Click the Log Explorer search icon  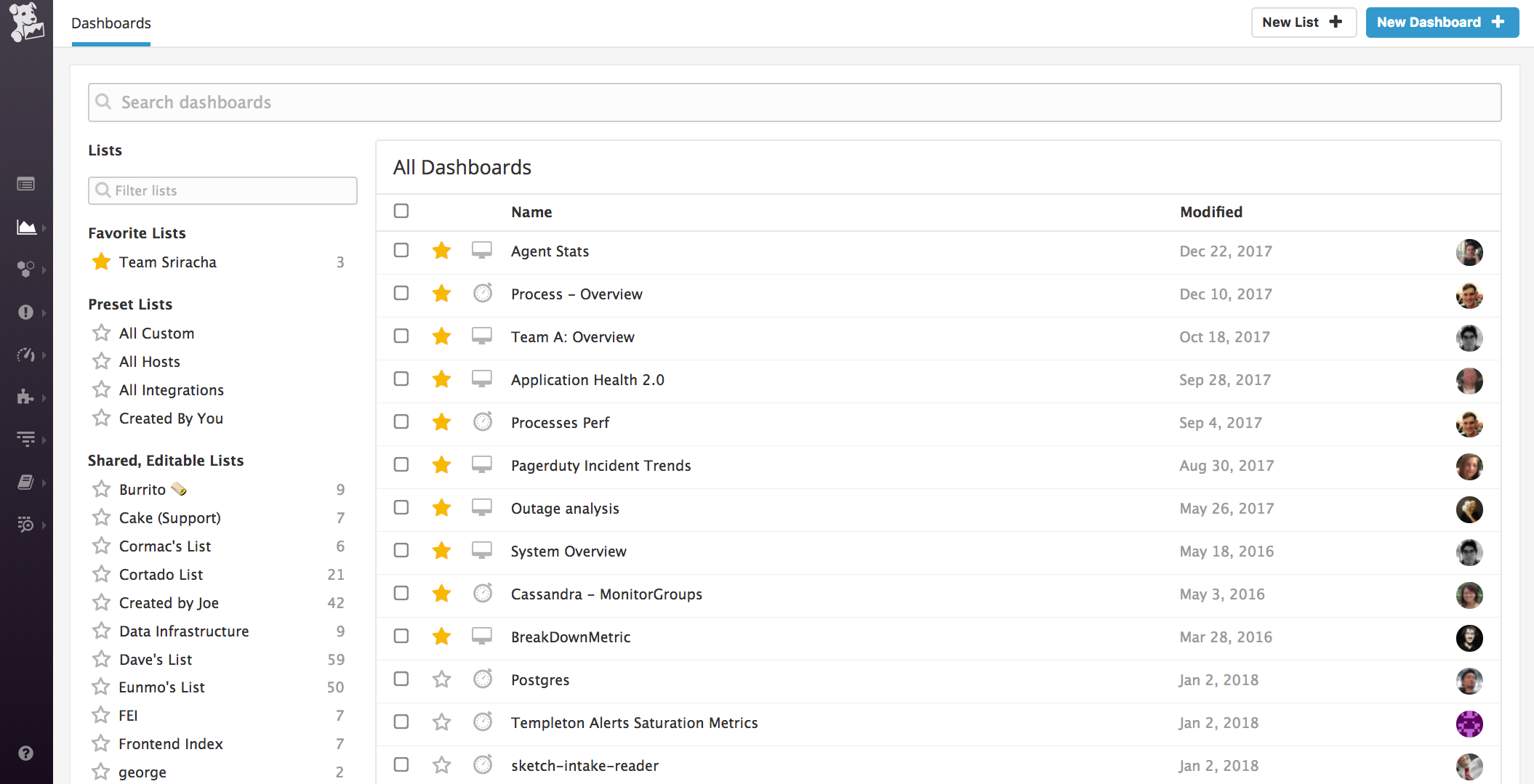(26, 525)
